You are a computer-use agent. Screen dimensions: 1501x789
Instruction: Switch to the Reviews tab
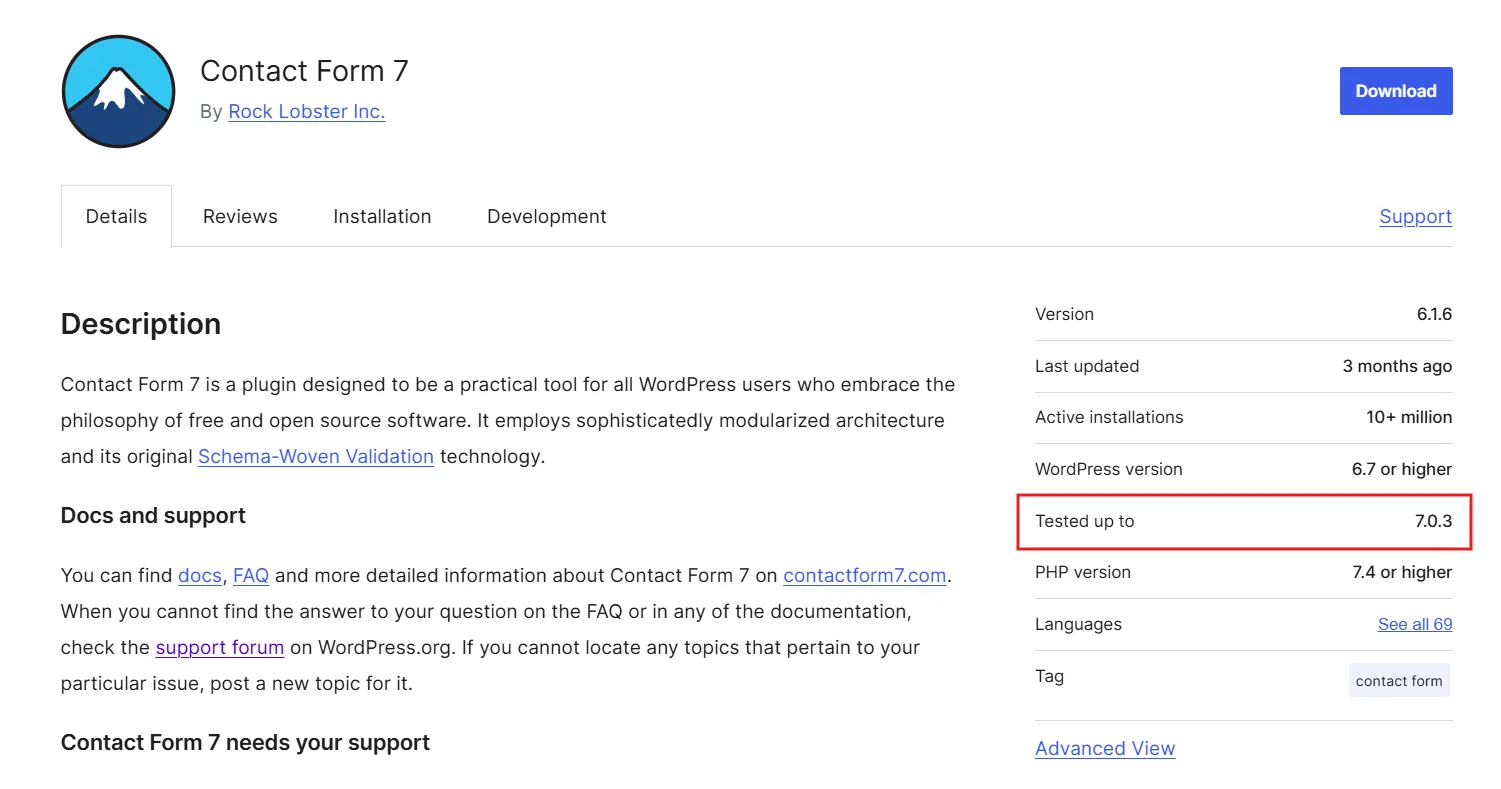pos(240,216)
